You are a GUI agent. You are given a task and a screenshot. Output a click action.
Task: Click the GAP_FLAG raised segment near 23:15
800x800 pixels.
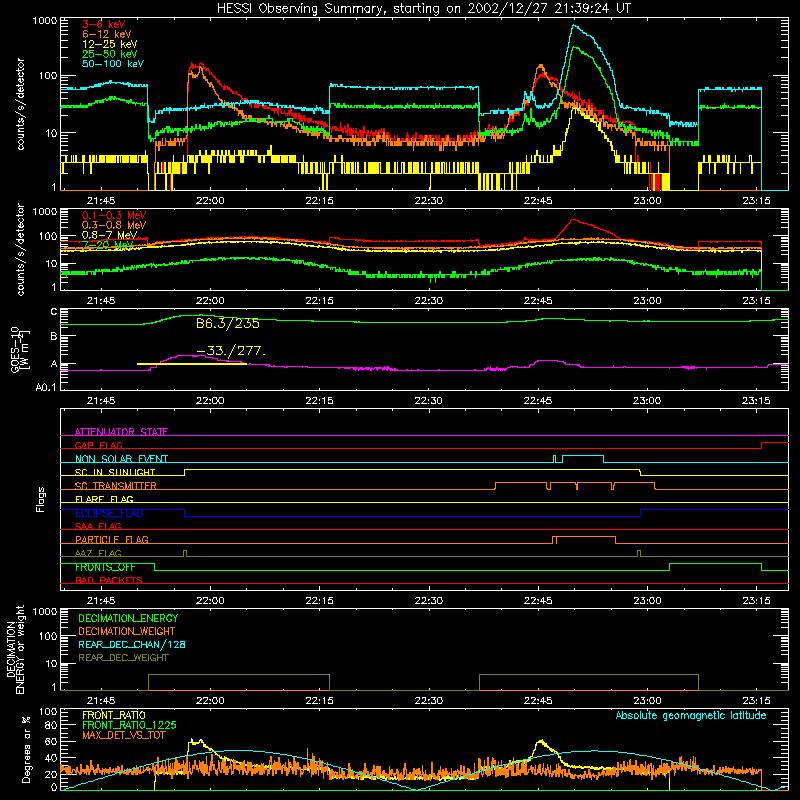(774, 443)
